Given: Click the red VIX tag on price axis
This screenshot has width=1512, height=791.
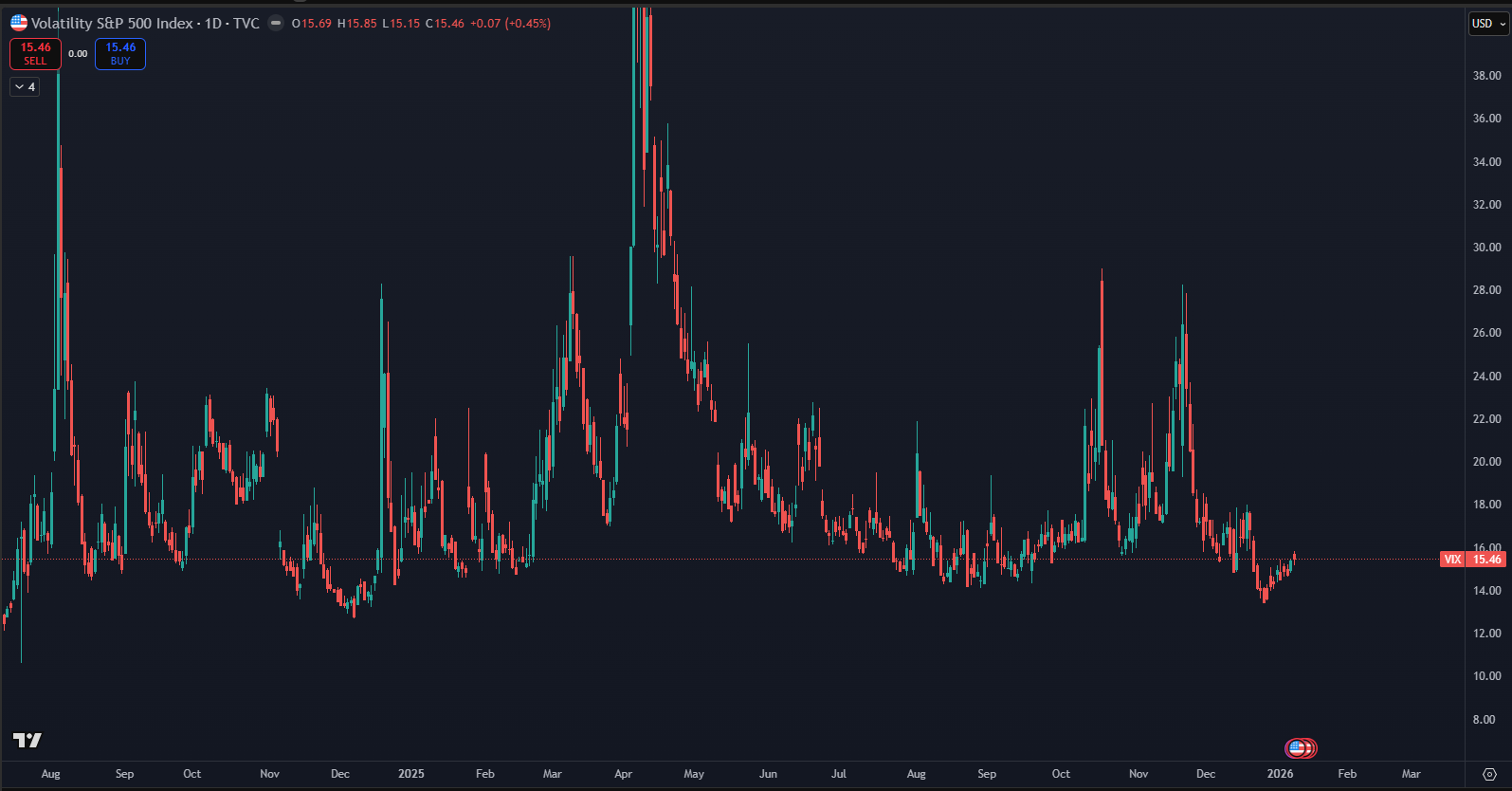Looking at the screenshot, I should click(1452, 560).
